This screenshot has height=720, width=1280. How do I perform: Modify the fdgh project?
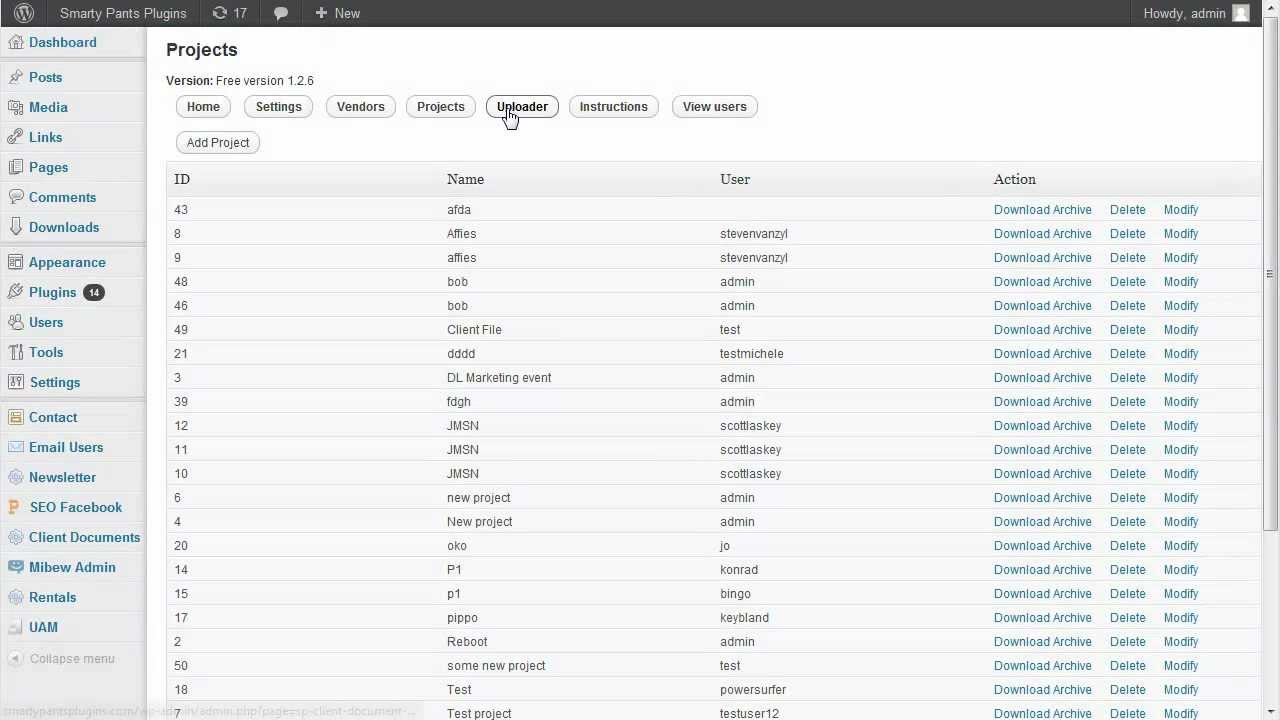(x=1180, y=402)
